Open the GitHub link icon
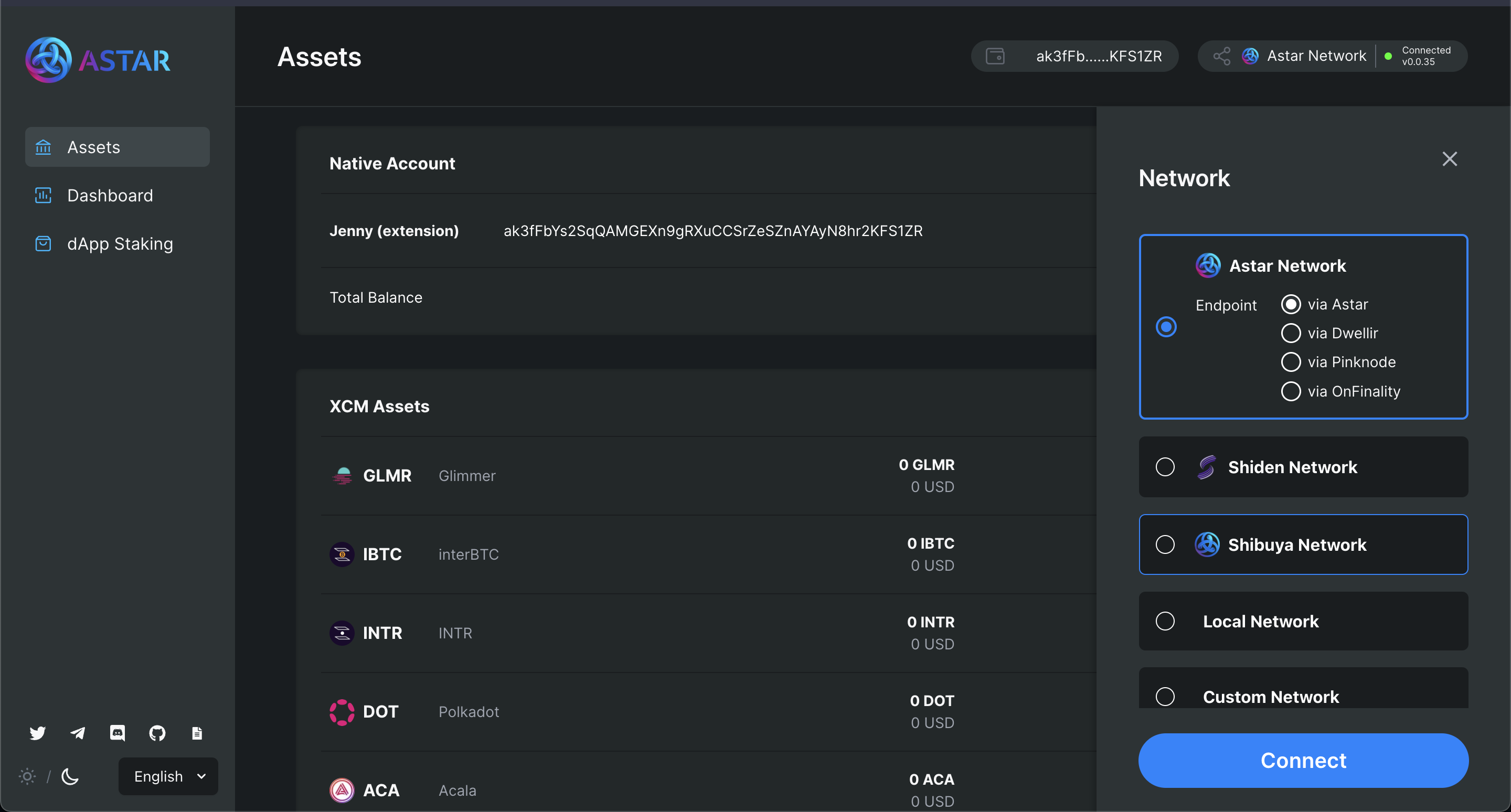The height and width of the screenshot is (812, 1511). click(x=157, y=733)
